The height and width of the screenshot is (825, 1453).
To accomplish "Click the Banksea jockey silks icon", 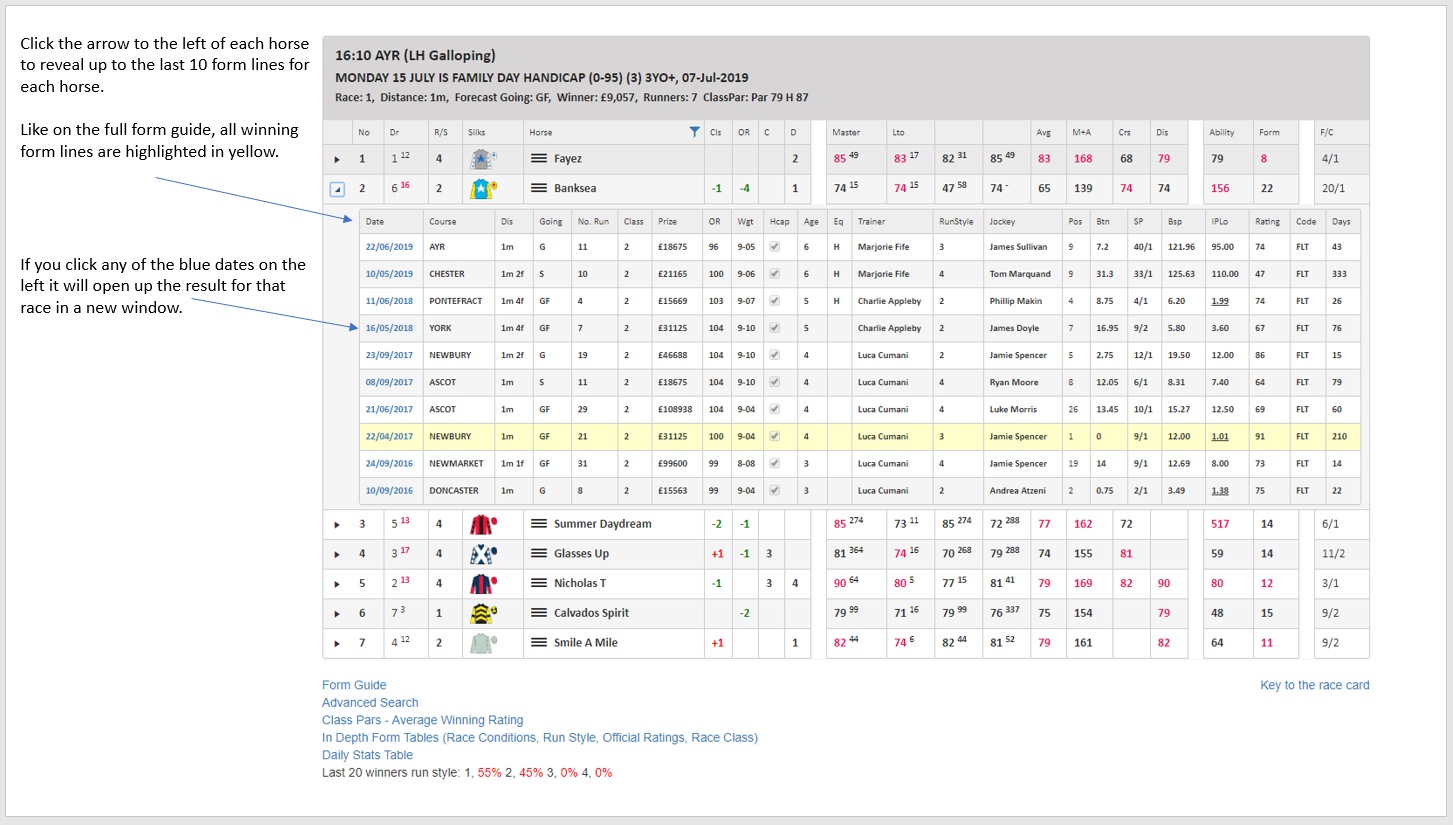I will pyautogui.click(x=485, y=188).
